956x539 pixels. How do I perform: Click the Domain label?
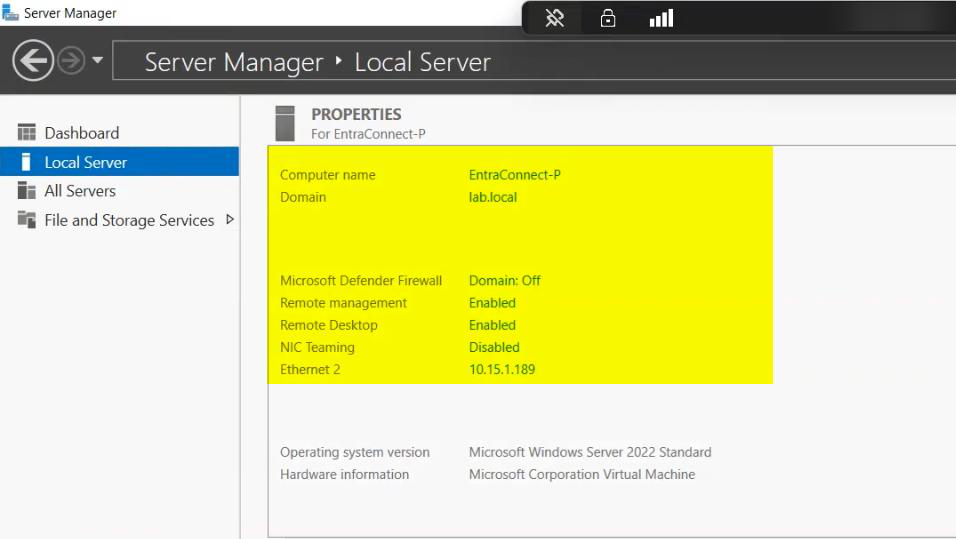tap(303, 197)
